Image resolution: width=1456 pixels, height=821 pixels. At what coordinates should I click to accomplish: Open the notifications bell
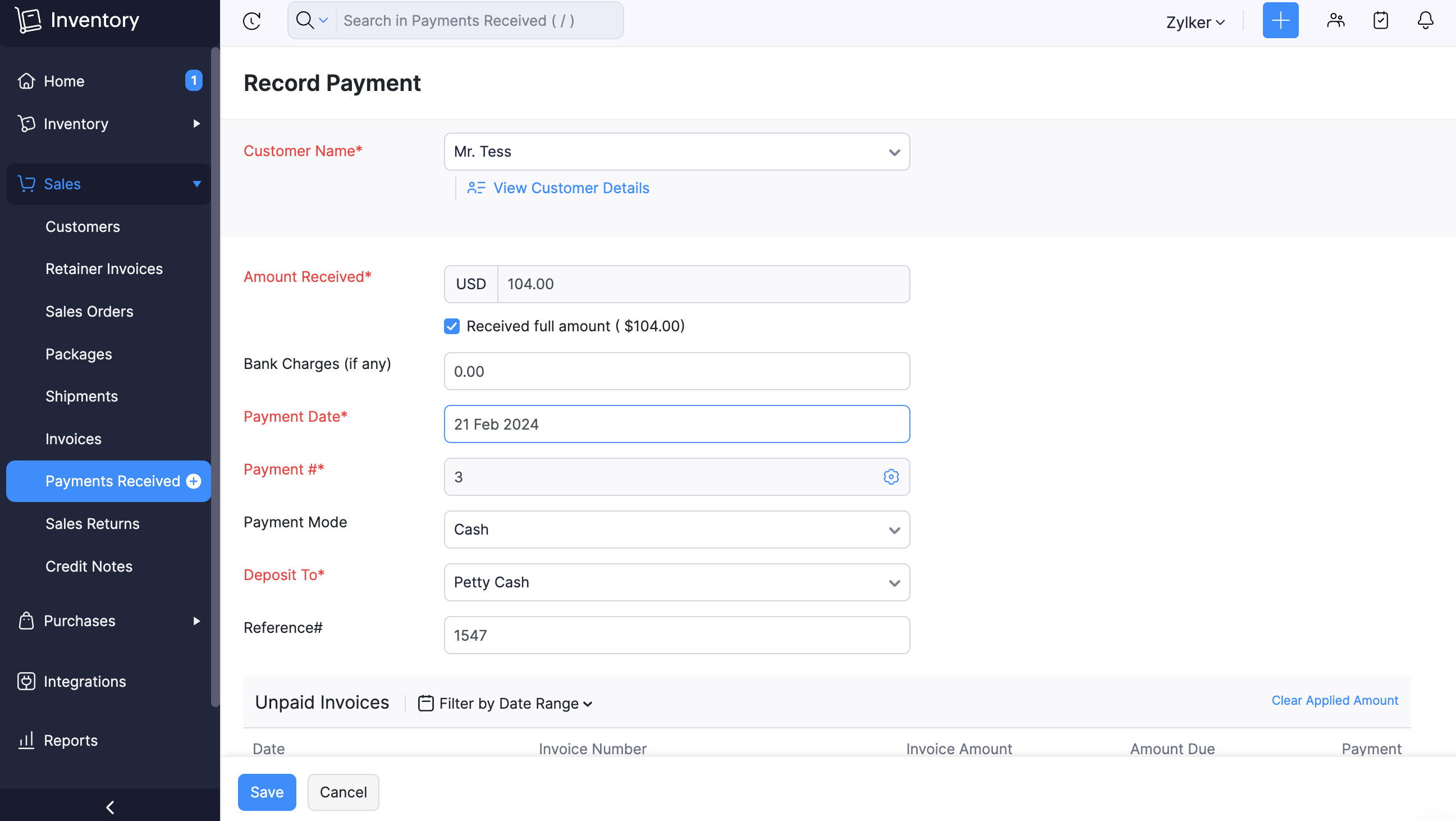click(x=1426, y=20)
